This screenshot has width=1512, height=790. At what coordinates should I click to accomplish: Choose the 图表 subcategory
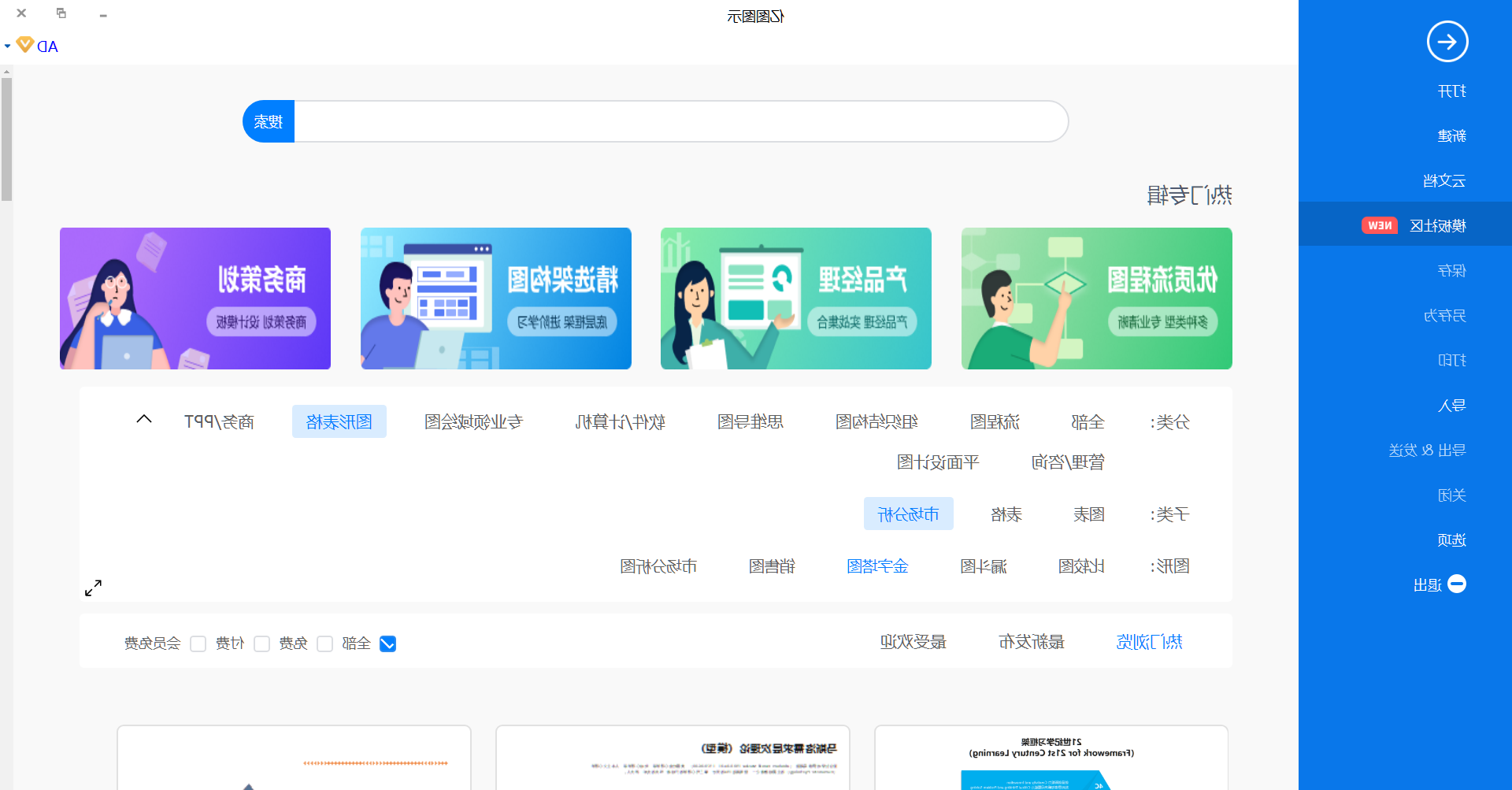pyautogui.click(x=1089, y=515)
